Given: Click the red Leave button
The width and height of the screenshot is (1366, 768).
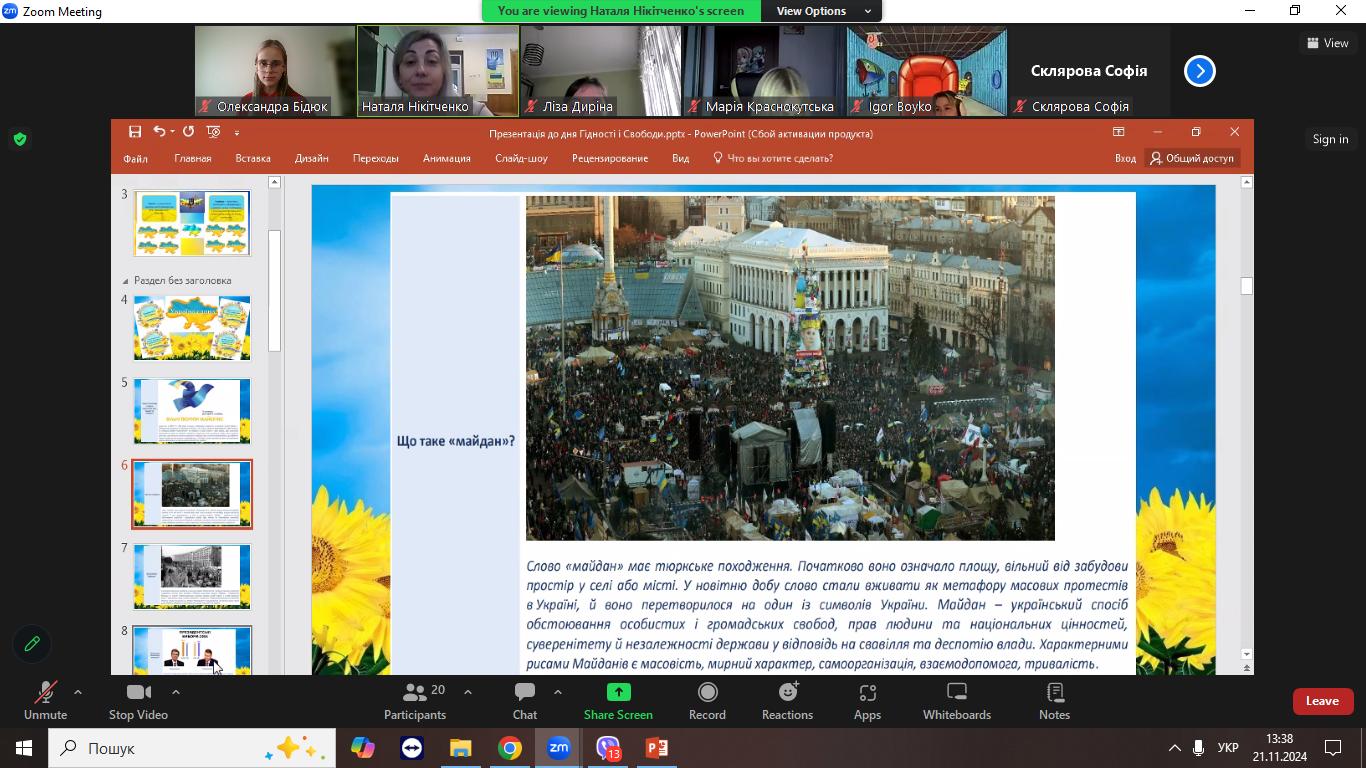Looking at the screenshot, I should pos(1321,701).
